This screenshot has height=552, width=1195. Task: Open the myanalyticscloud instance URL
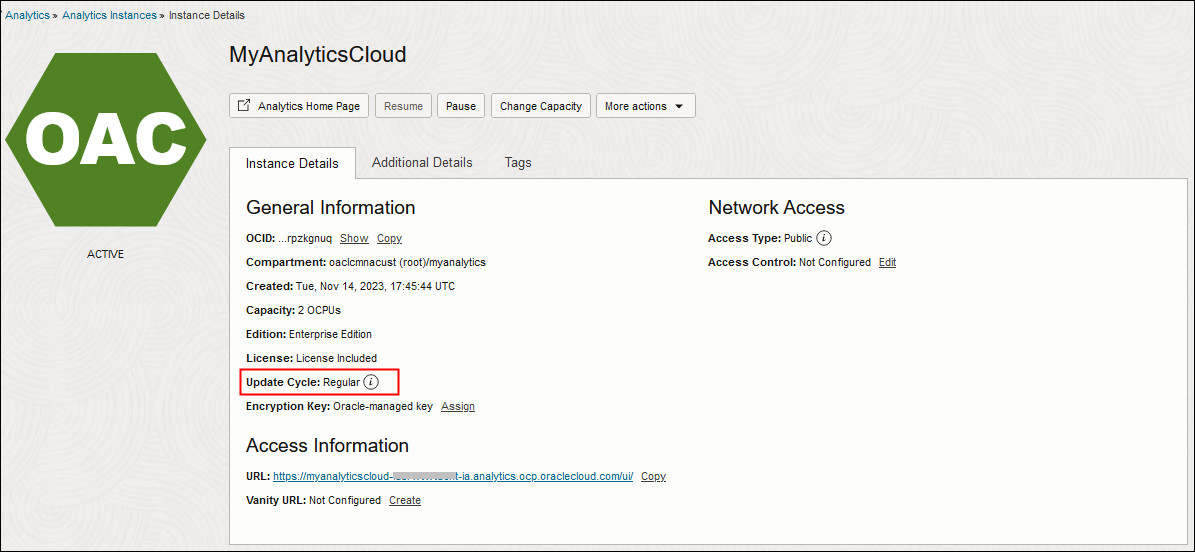click(452, 476)
